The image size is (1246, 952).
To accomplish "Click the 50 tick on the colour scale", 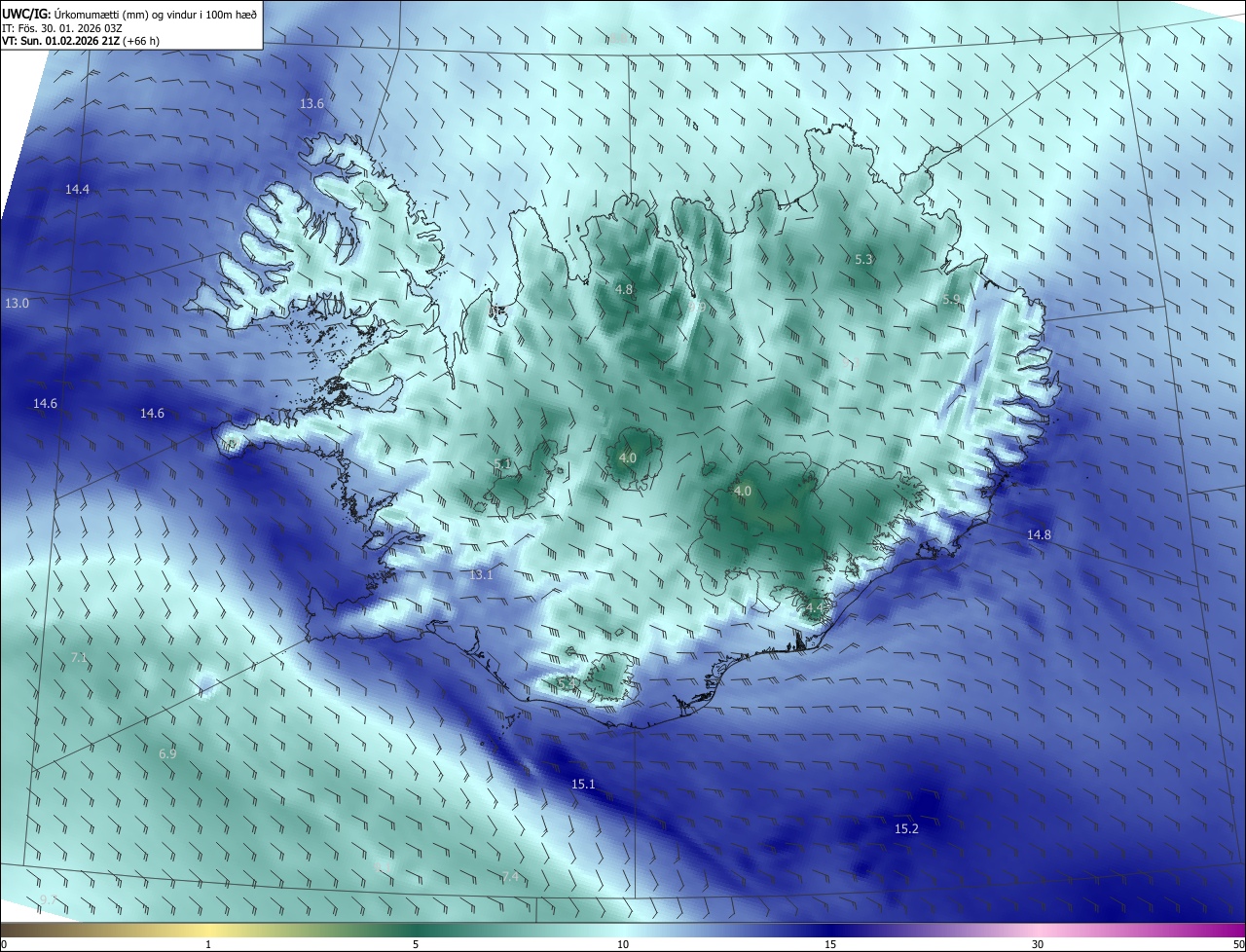I will pyautogui.click(x=1238, y=945).
